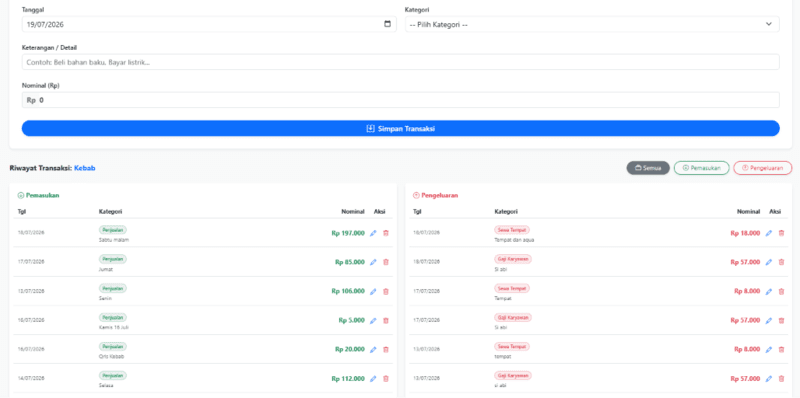800x398 pixels.
Task: Edit the Rp 112.000 Selasa income entry
Action: (x=373, y=379)
